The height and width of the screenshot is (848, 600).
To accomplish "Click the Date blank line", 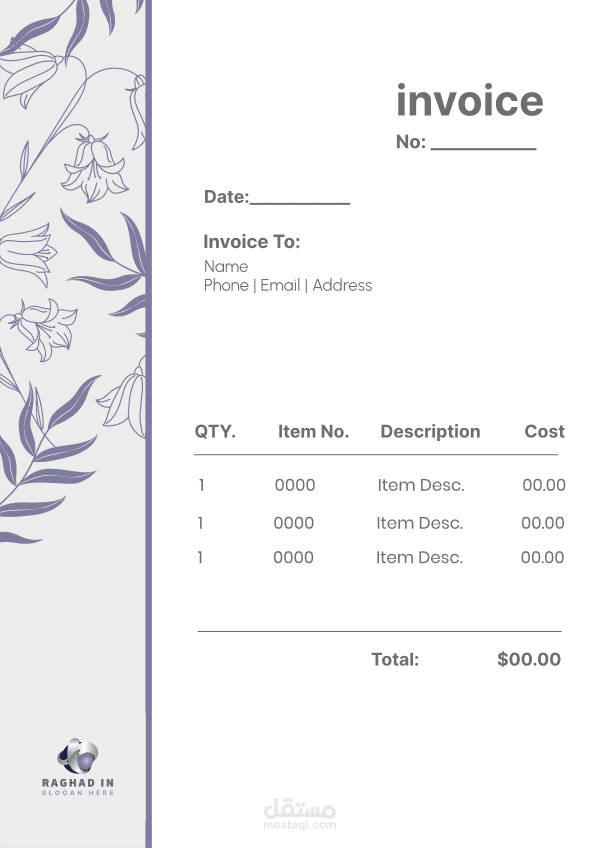I will click(300, 203).
